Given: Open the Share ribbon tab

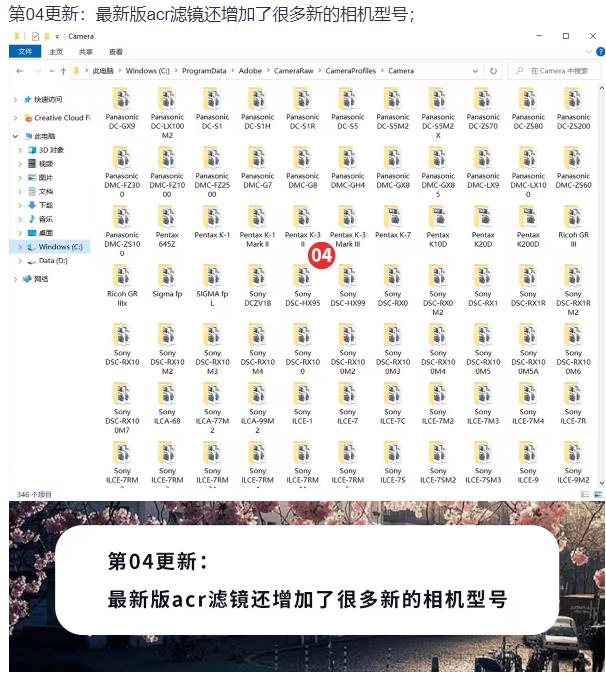Looking at the screenshot, I should coord(86,52).
